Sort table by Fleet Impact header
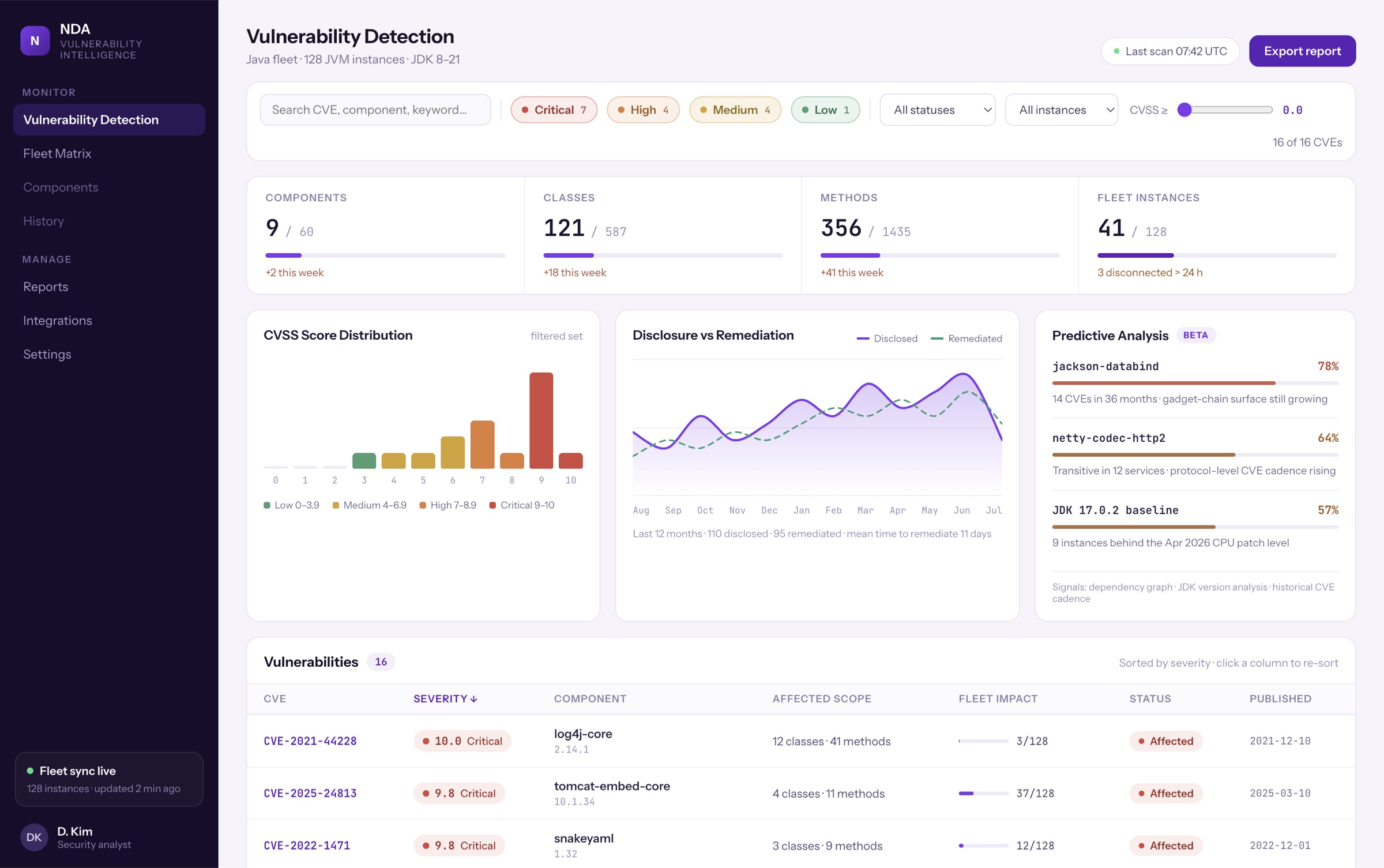This screenshot has width=1384, height=868. [x=998, y=698]
